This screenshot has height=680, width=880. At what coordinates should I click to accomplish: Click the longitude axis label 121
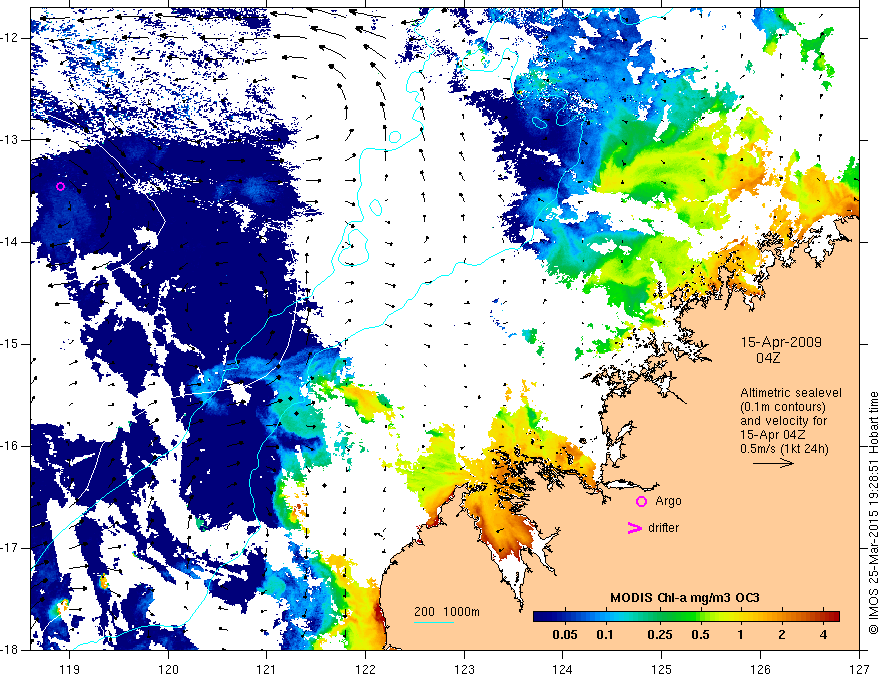(267, 669)
